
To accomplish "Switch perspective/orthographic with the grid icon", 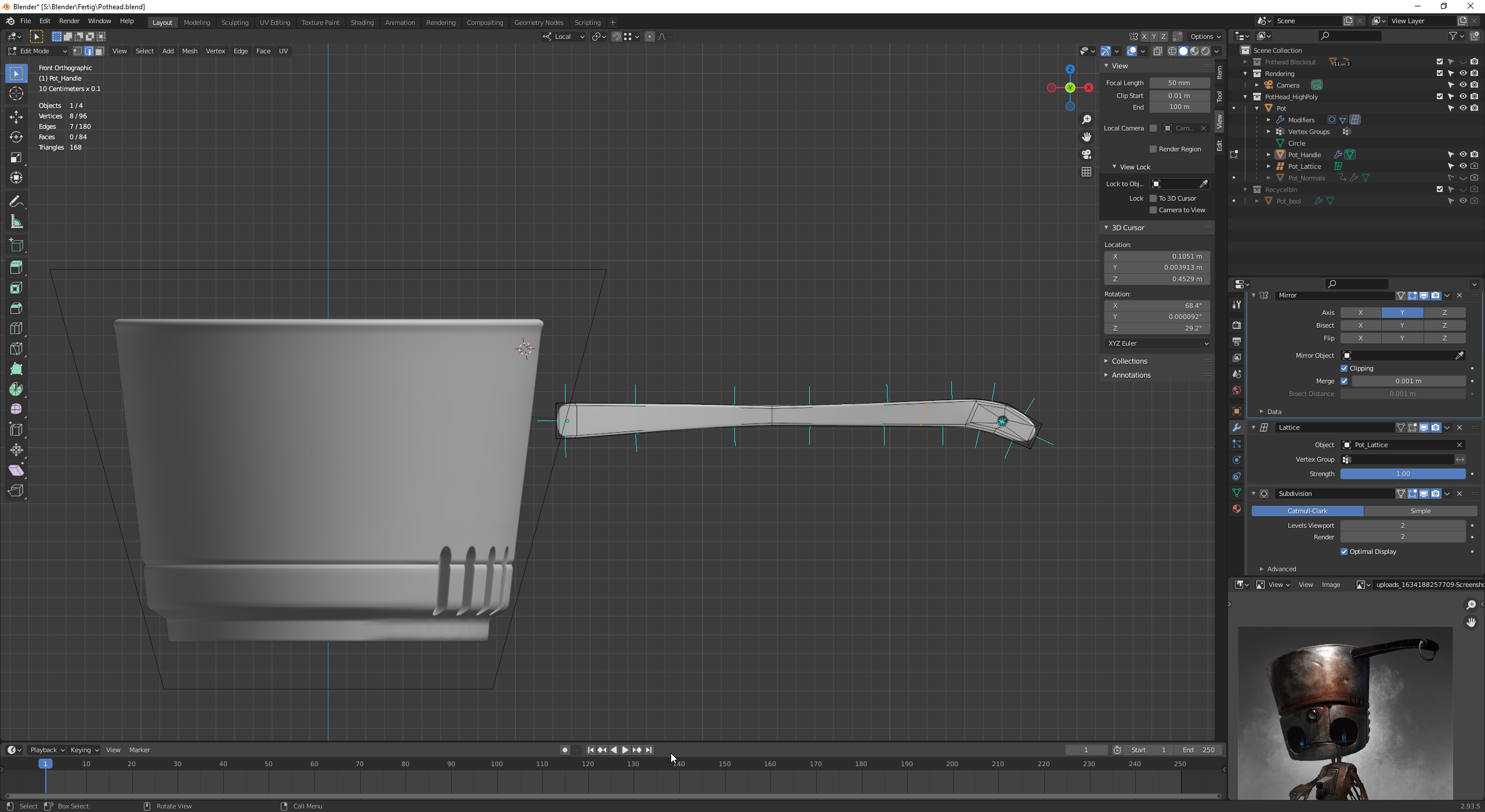I will 1086,172.
